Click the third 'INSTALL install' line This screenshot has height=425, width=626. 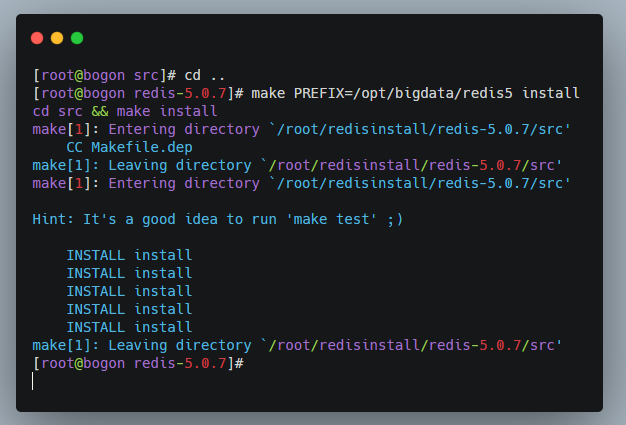point(129,291)
